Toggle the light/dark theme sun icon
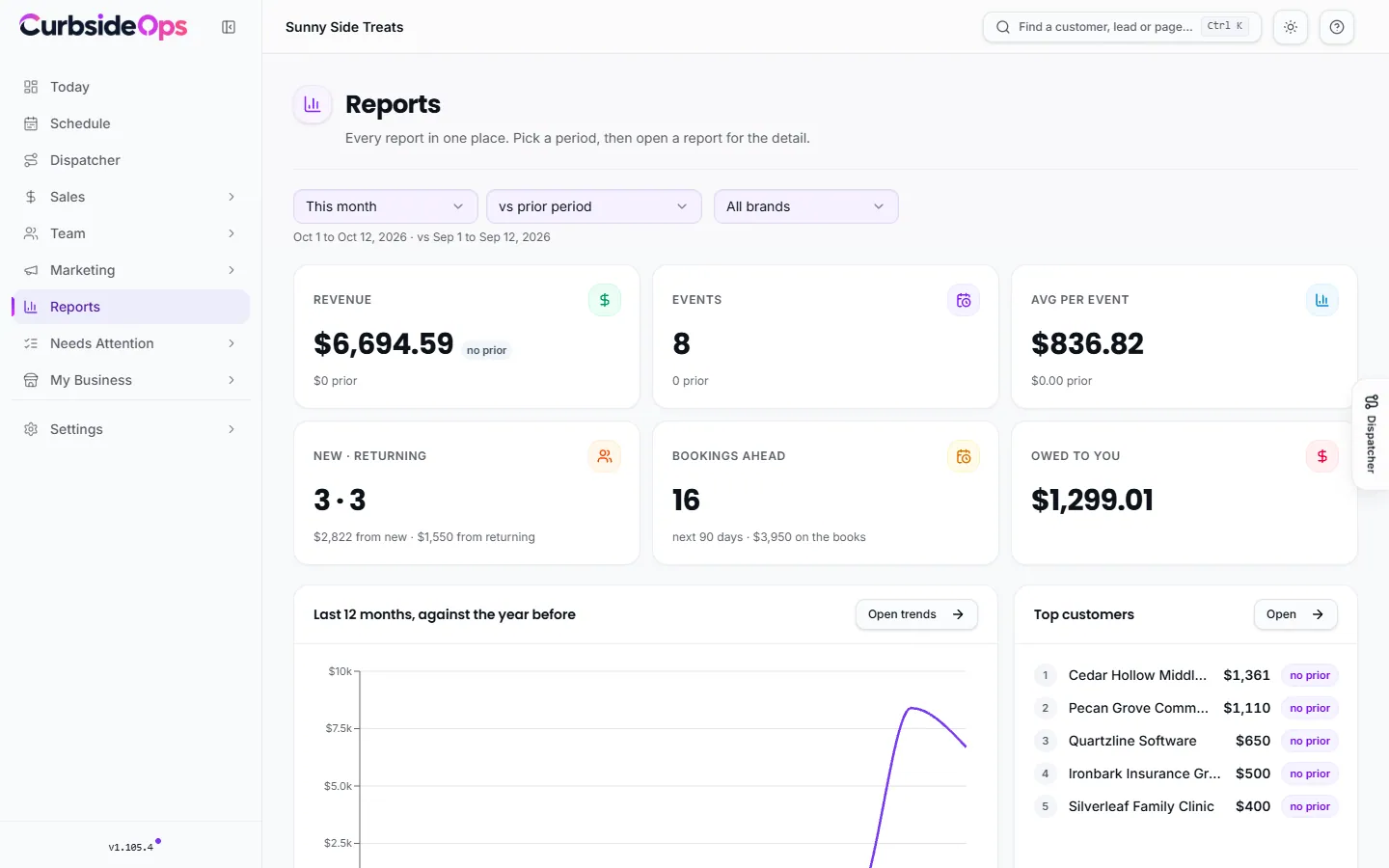1389x868 pixels. click(x=1291, y=27)
